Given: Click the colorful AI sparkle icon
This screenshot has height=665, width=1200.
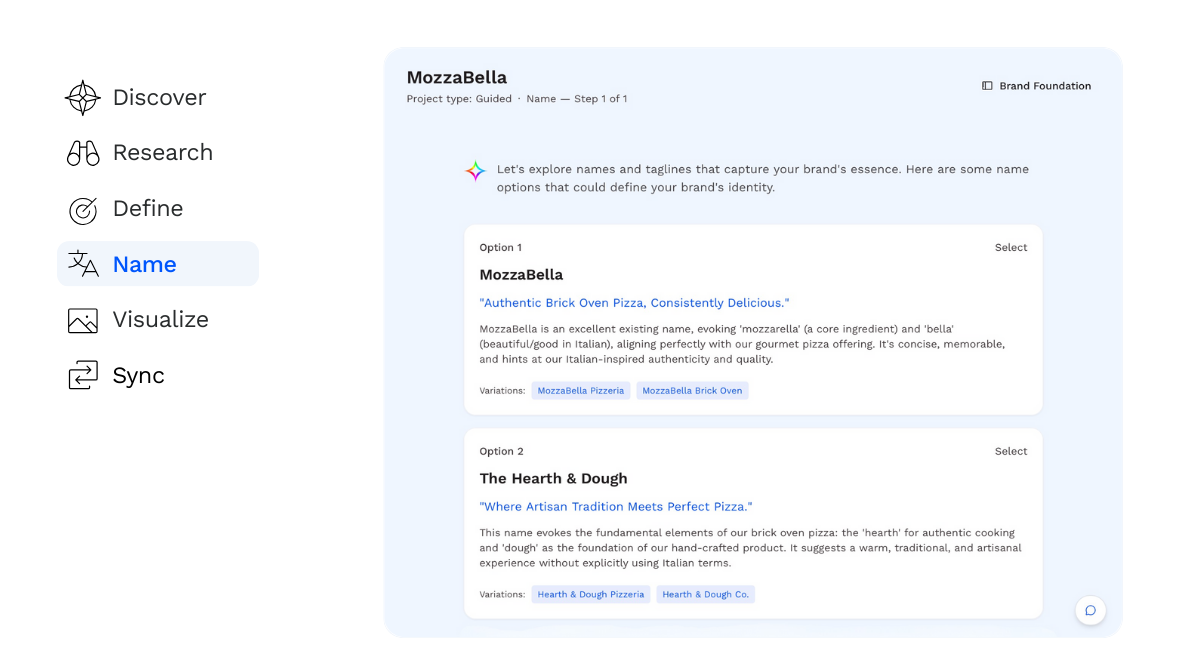Looking at the screenshot, I should click(475, 171).
